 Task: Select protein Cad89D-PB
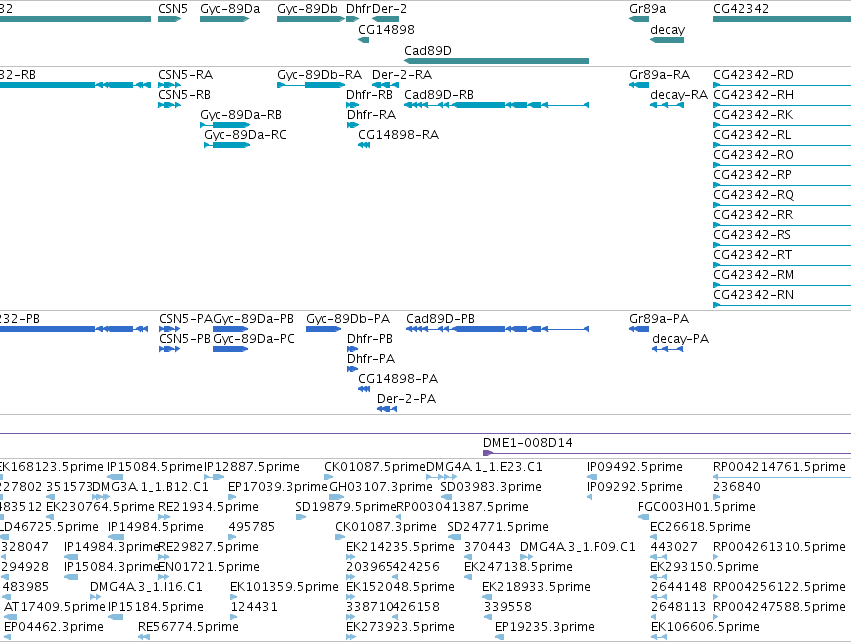coord(440,319)
